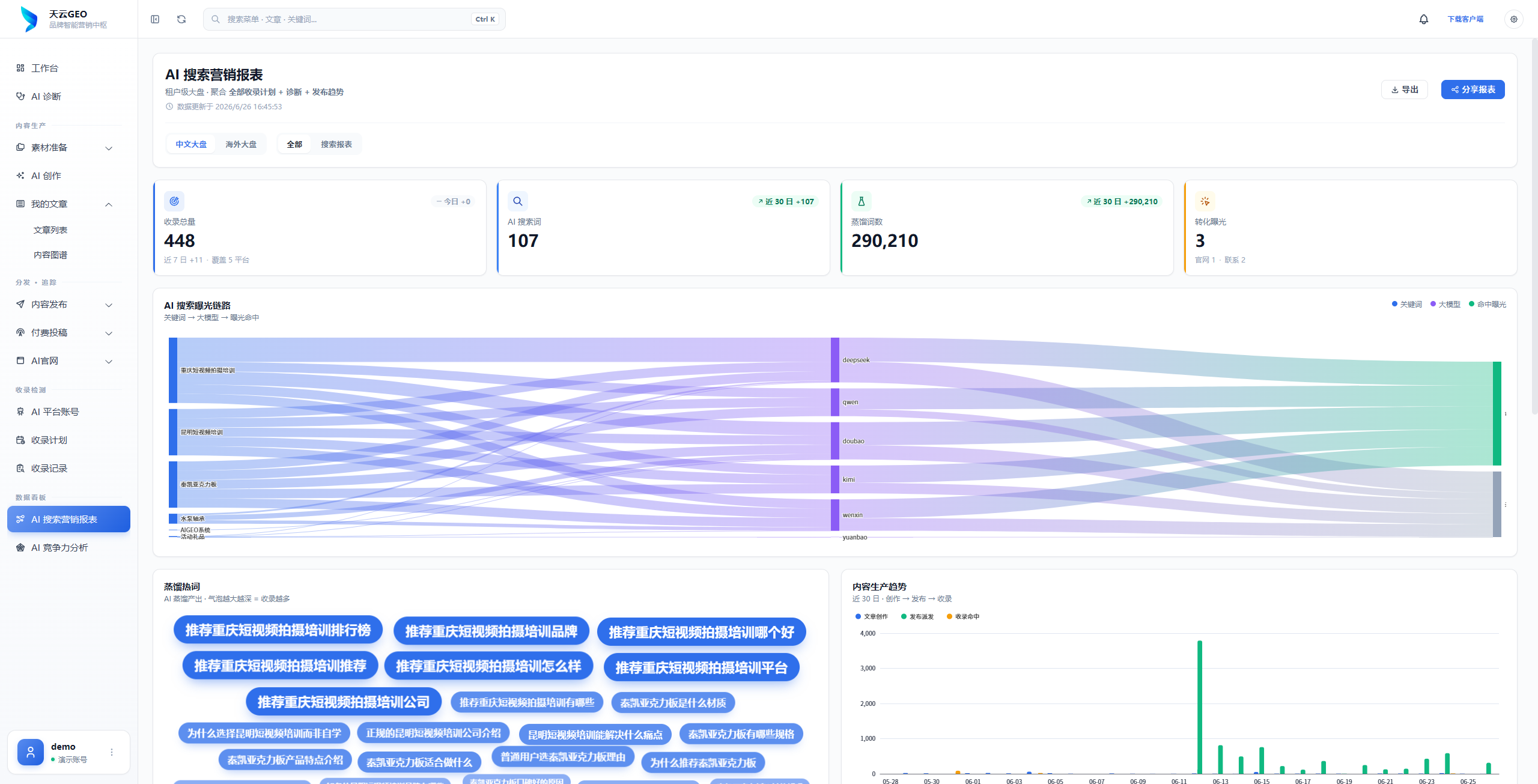Click the 蒸馏词数 flask icon
The height and width of the screenshot is (784, 1538).
coord(862,201)
